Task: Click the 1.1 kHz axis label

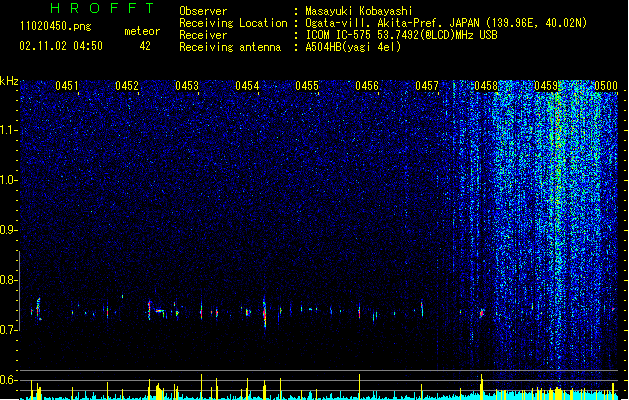Action: 9,130
